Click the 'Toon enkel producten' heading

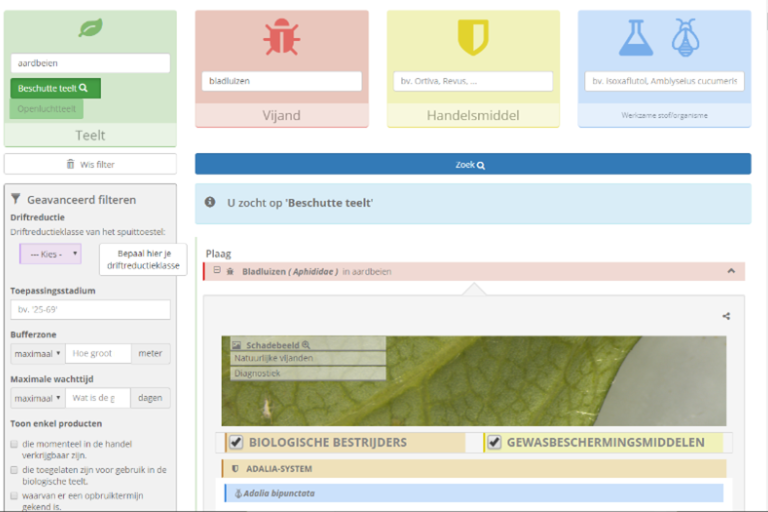point(56,423)
